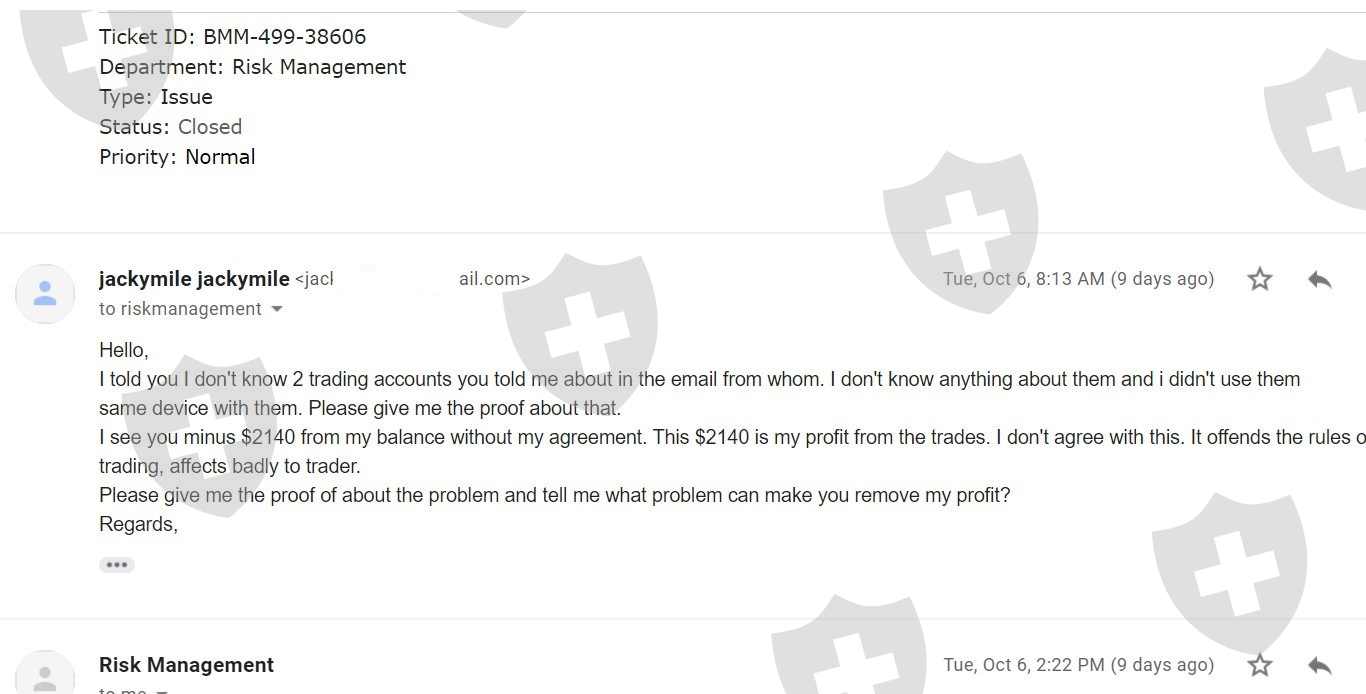Star the jackymile email message
This screenshot has width=1366, height=694.
(1260, 279)
